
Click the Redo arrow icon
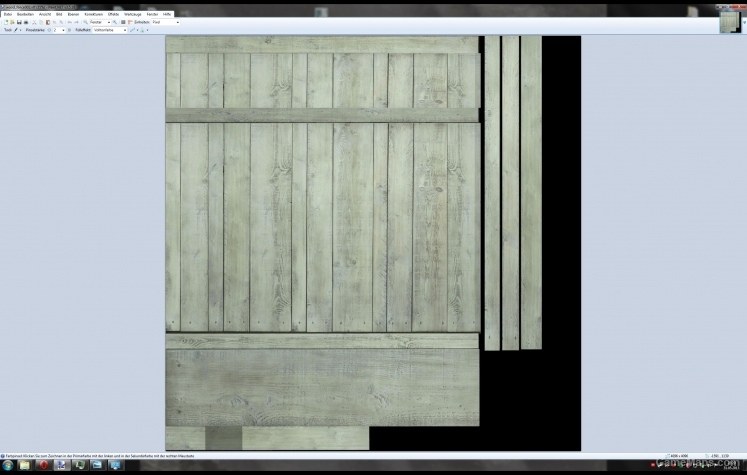[x=76, y=22]
